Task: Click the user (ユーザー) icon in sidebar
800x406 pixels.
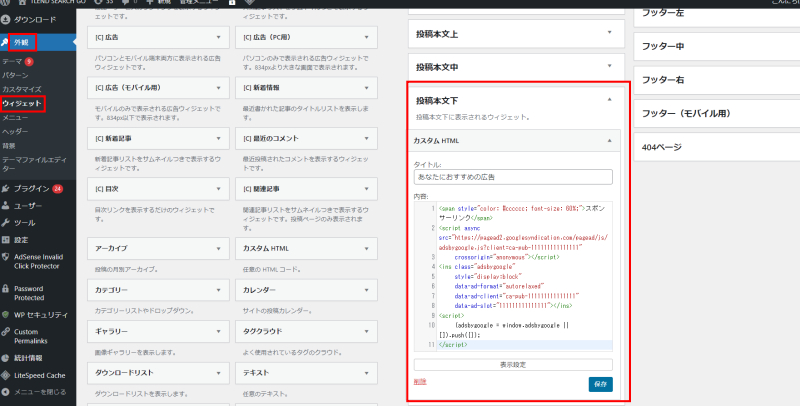Action: pos(6,205)
